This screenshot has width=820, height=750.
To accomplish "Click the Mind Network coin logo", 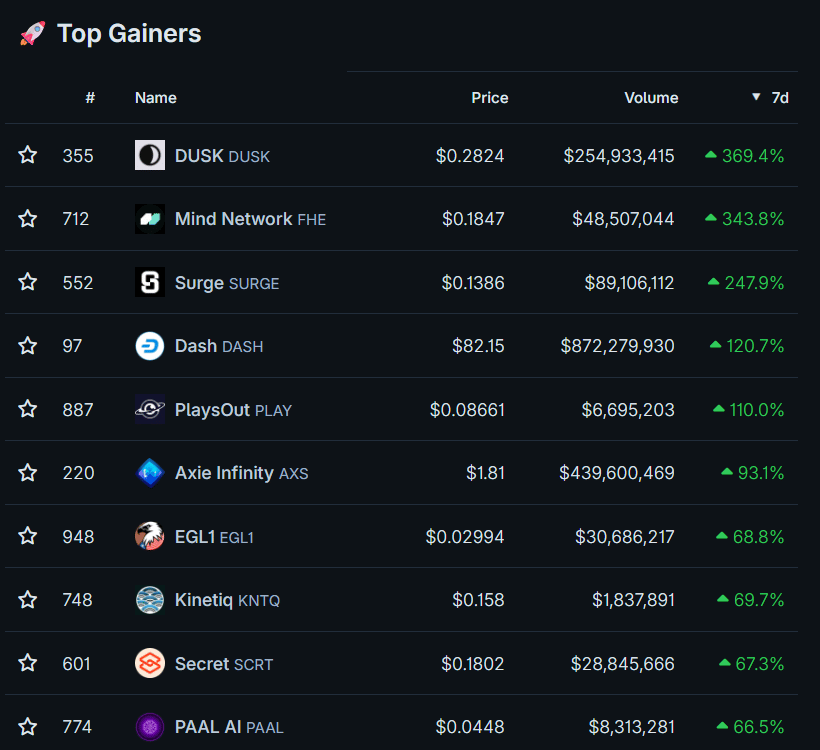I will [x=150, y=219].
